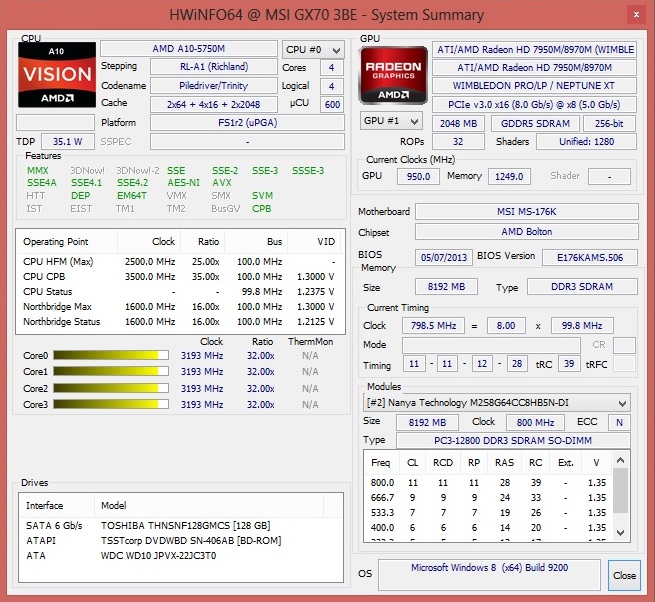Image resolution: width=655 pixels, height=602 pixels.
Task: Click the µCU value 600
Action: click(332, 104)
